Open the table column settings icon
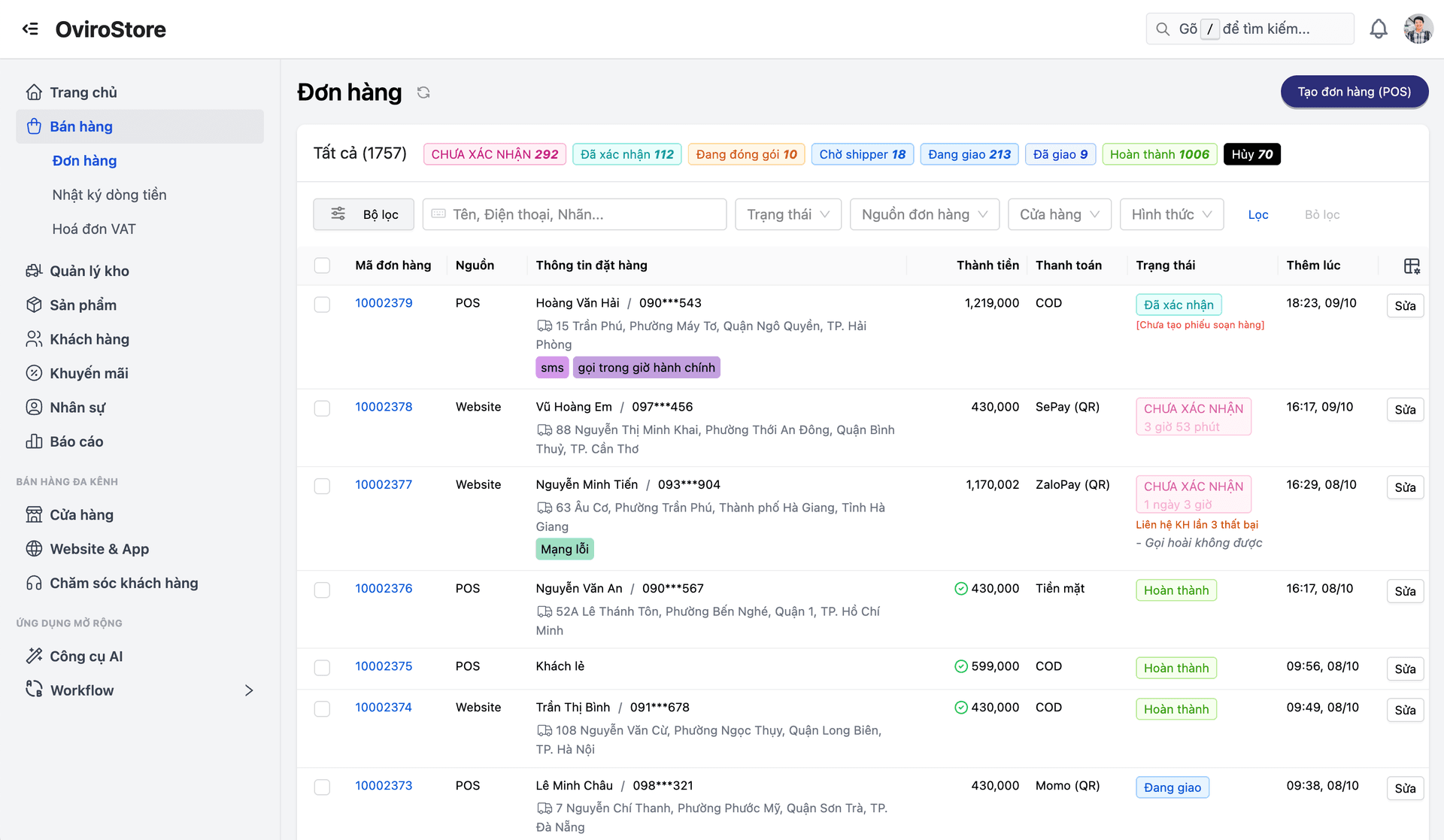The image size is (1444, 840). tap(1412, 265)
